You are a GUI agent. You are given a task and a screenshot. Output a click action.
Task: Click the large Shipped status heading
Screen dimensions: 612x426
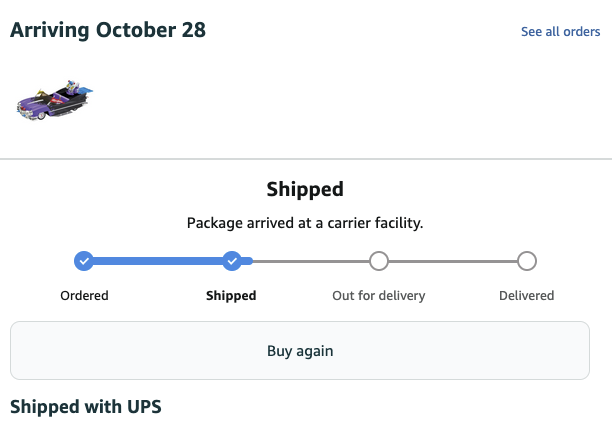pos(305,189)
